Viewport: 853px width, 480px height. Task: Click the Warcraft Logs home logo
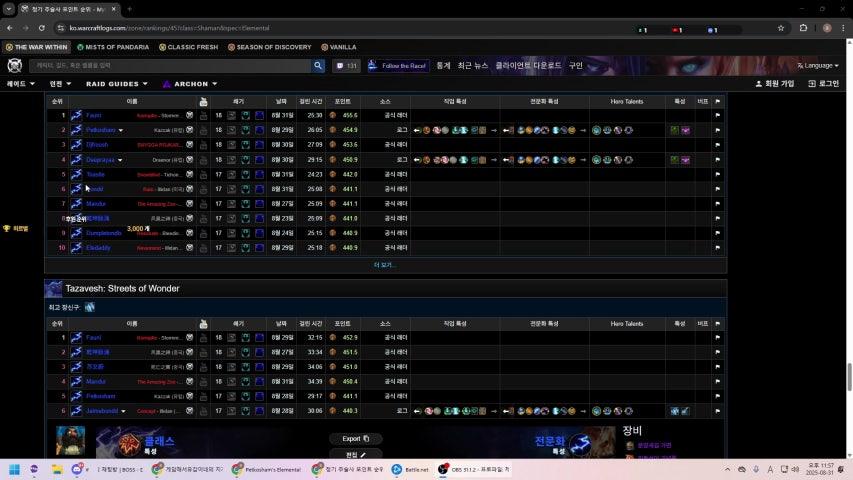(x=15, y=65)
